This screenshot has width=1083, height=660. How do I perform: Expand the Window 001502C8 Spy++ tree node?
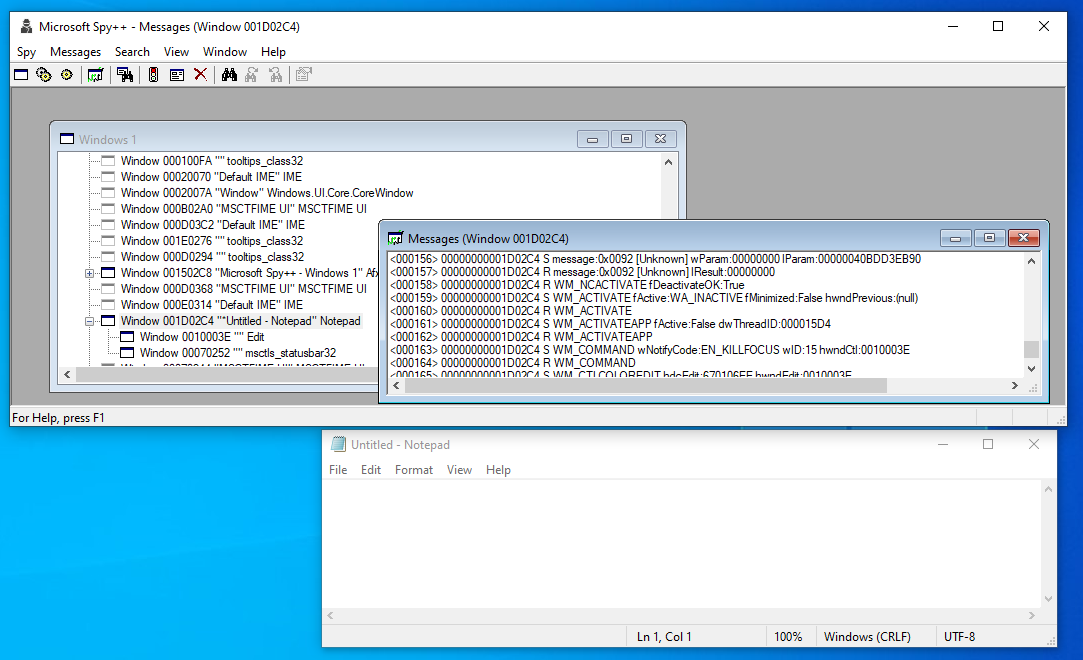point(89,273)
